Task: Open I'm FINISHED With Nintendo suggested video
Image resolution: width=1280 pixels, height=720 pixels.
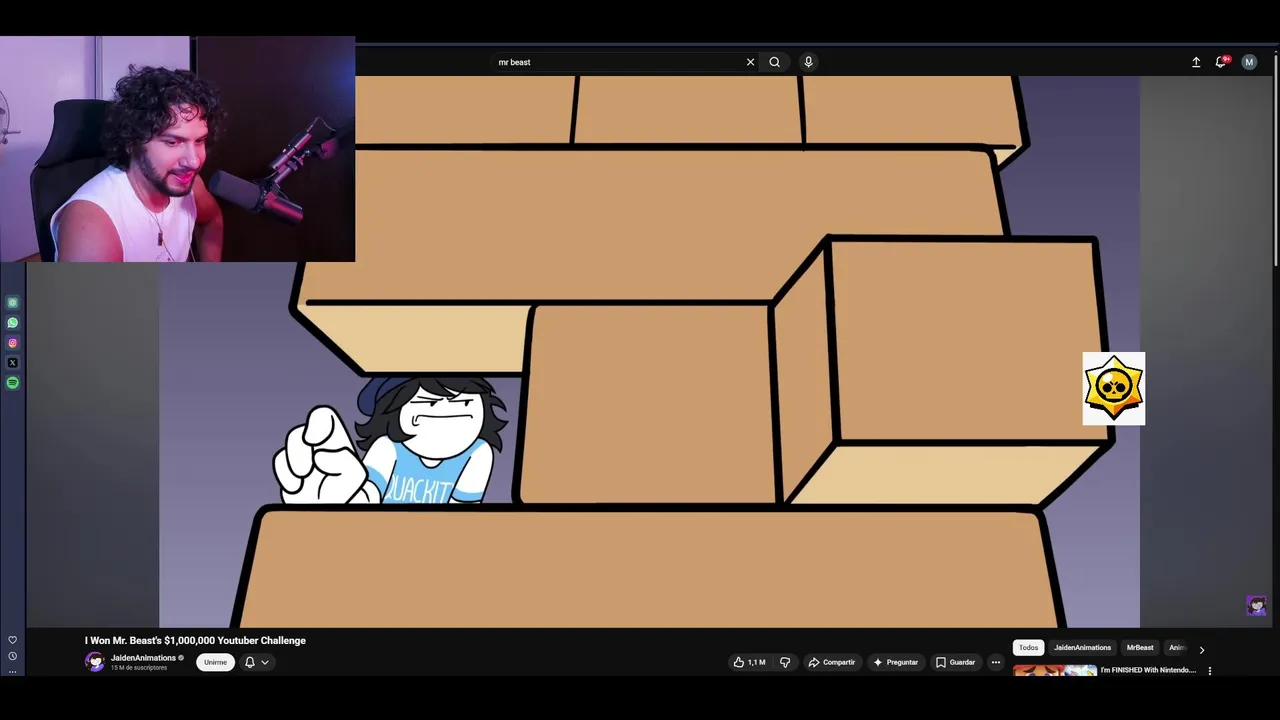Action: [1148, 670]
